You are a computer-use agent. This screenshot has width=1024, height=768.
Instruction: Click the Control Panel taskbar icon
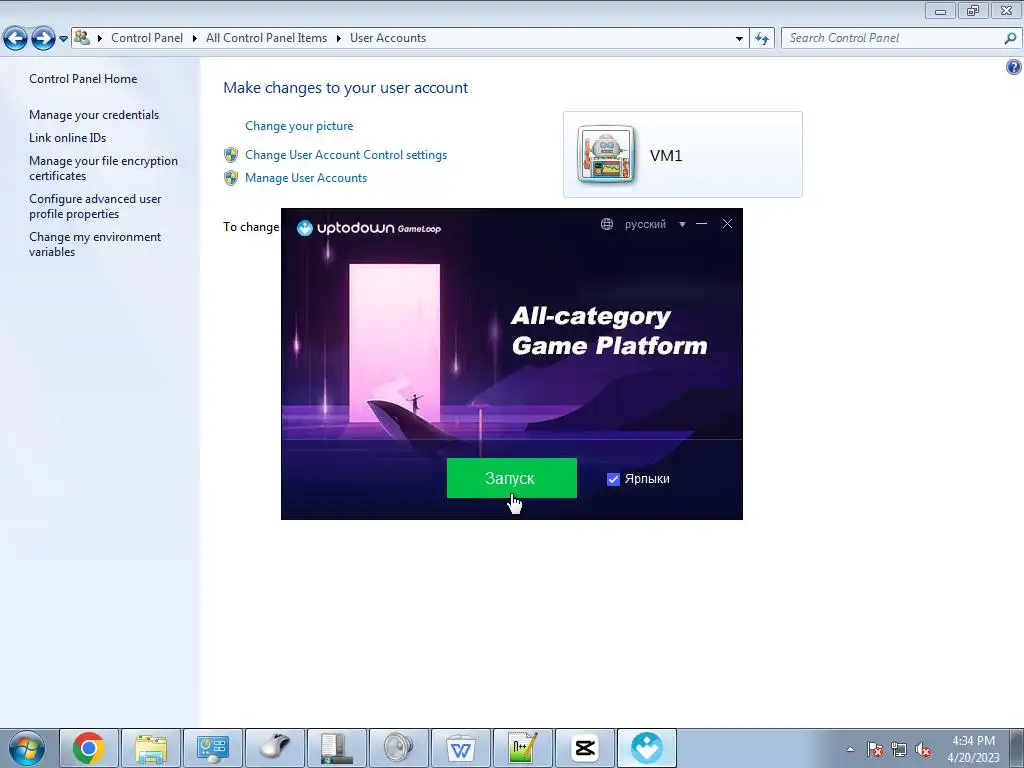[213, 748]
